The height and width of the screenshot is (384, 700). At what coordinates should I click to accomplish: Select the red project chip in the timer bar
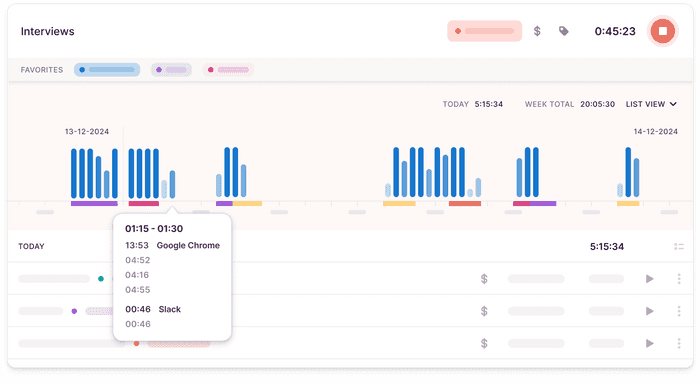tap(484, 31)
